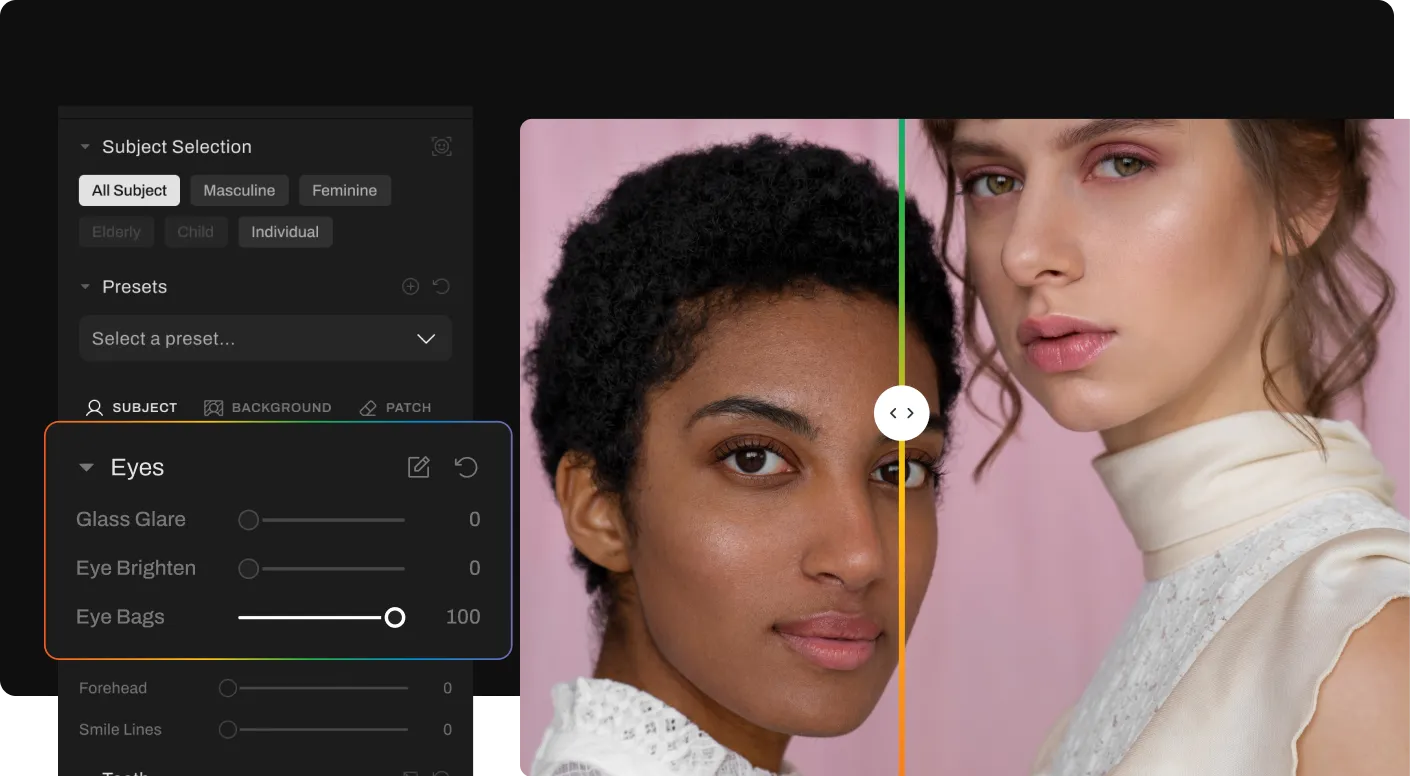Image resolution: width=1420 pixels, height=776 pixels.
Task: Collapse the Eyes section
Action: tap(87, 467)
